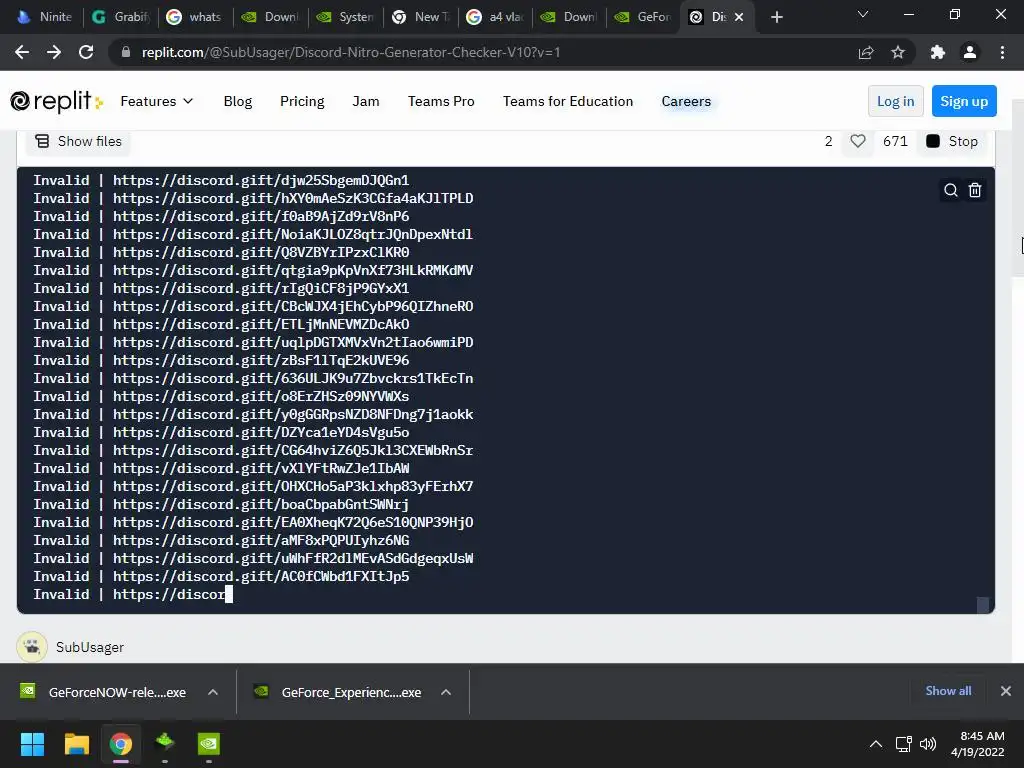Image resolution: width=1024 pixels, height=768 pixels.
Task: Reload the current page
Action: point(86,52)
